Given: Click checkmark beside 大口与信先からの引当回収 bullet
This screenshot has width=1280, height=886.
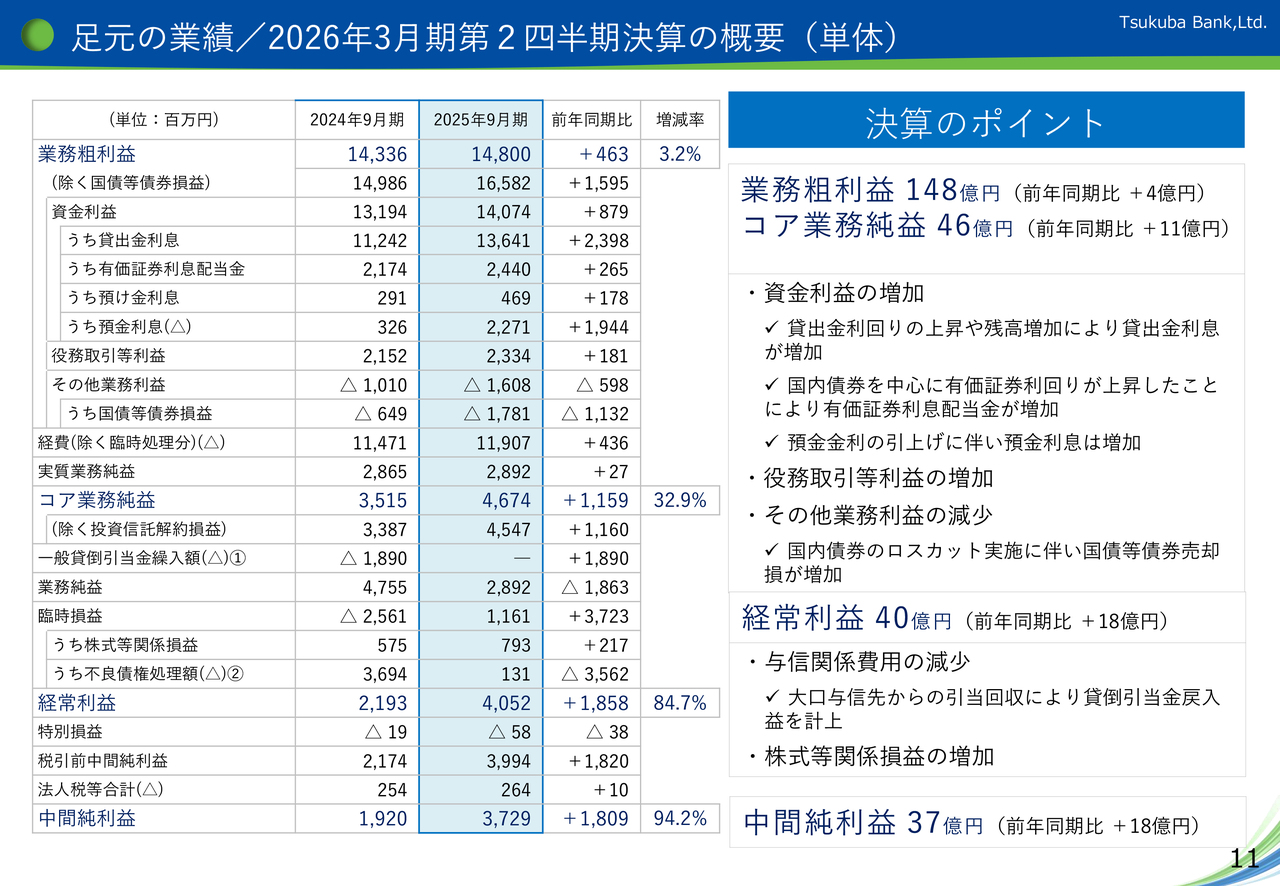Looking at the screenshot, I should coord(771,696).
